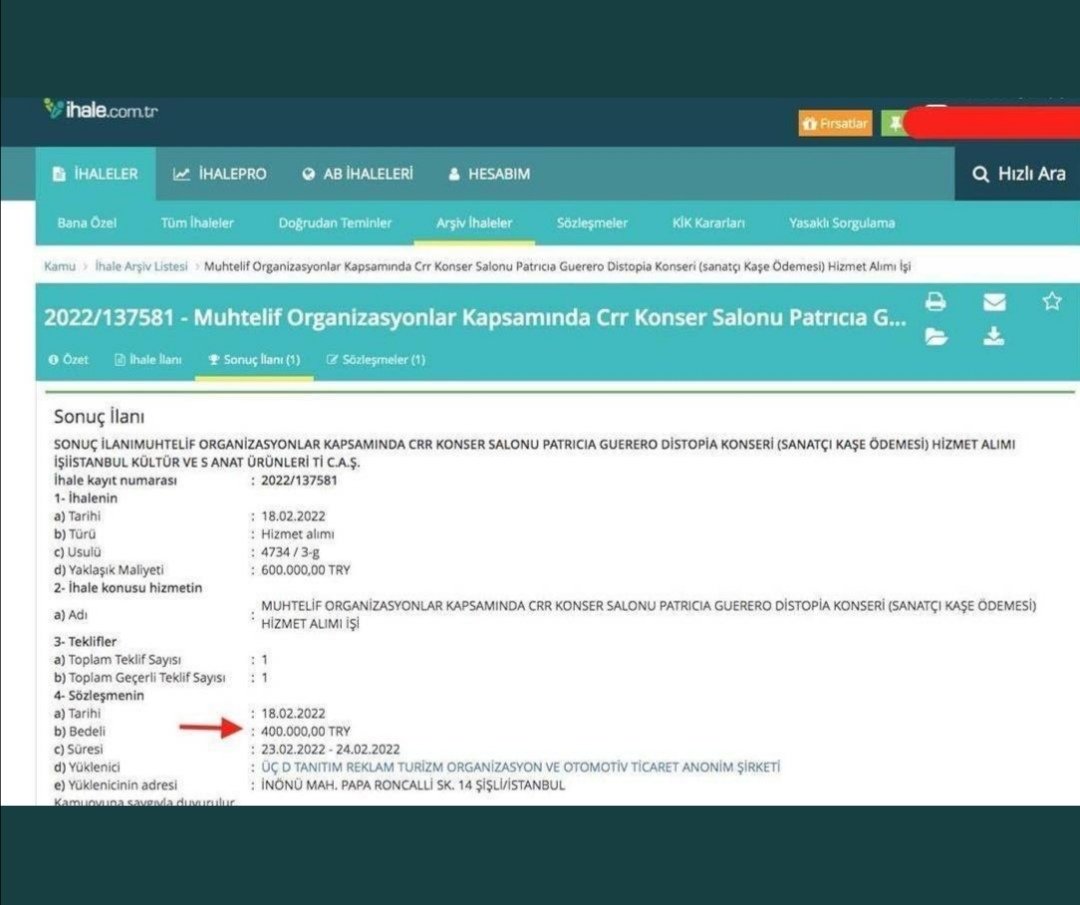
Task: Select contractor address İNÖNÜ MAH. PAPA RONCALLİ
Action: [413, 784]
